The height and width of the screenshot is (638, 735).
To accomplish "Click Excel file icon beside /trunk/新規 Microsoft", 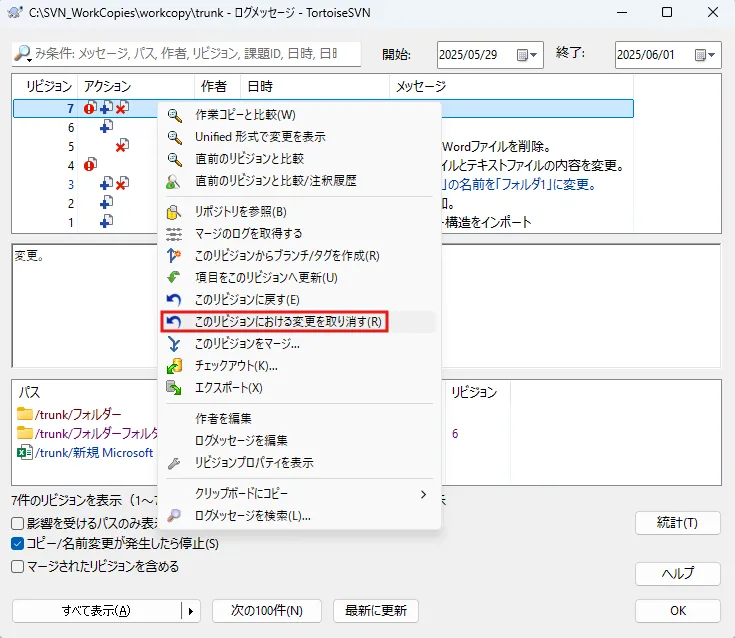I will click(x=24, y=452).
